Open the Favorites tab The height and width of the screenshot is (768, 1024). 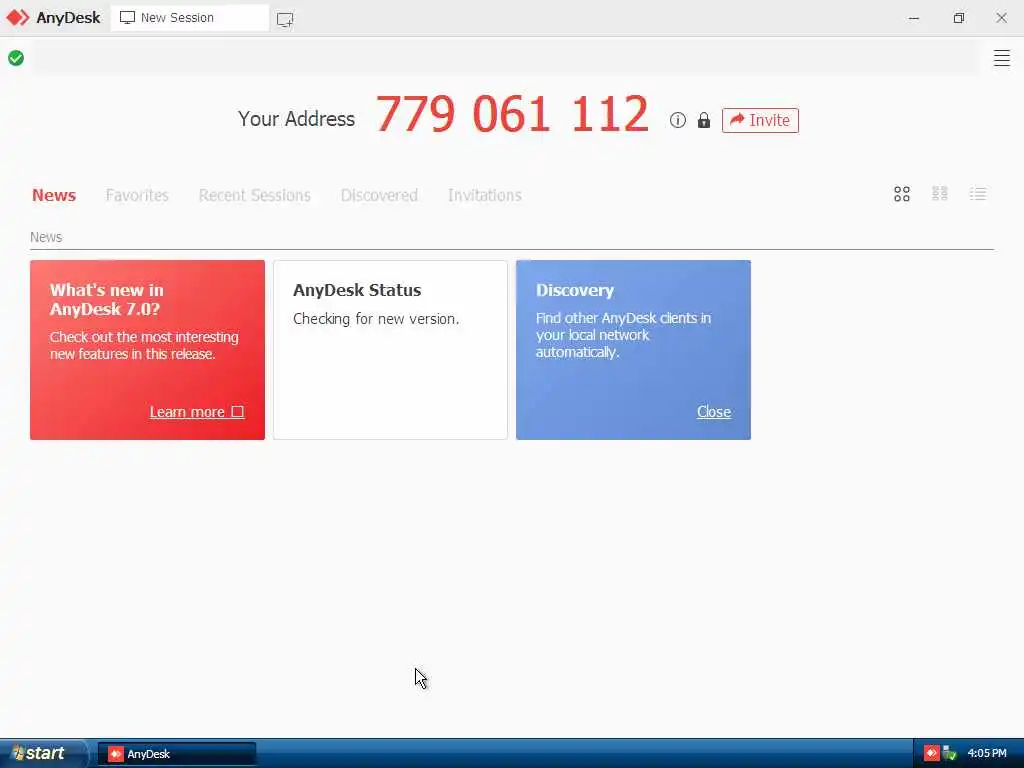coord(137,195)
